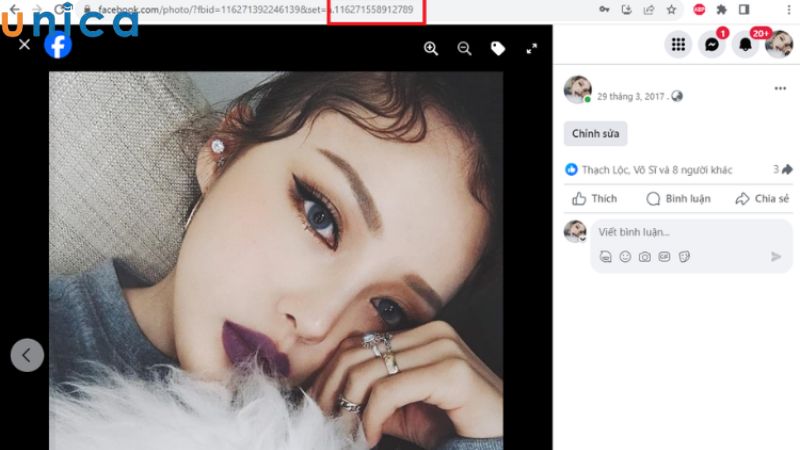The width and height of the screenshot is (800, 450).
Task: Zoom in on the photo
Action: coord(431,48)
